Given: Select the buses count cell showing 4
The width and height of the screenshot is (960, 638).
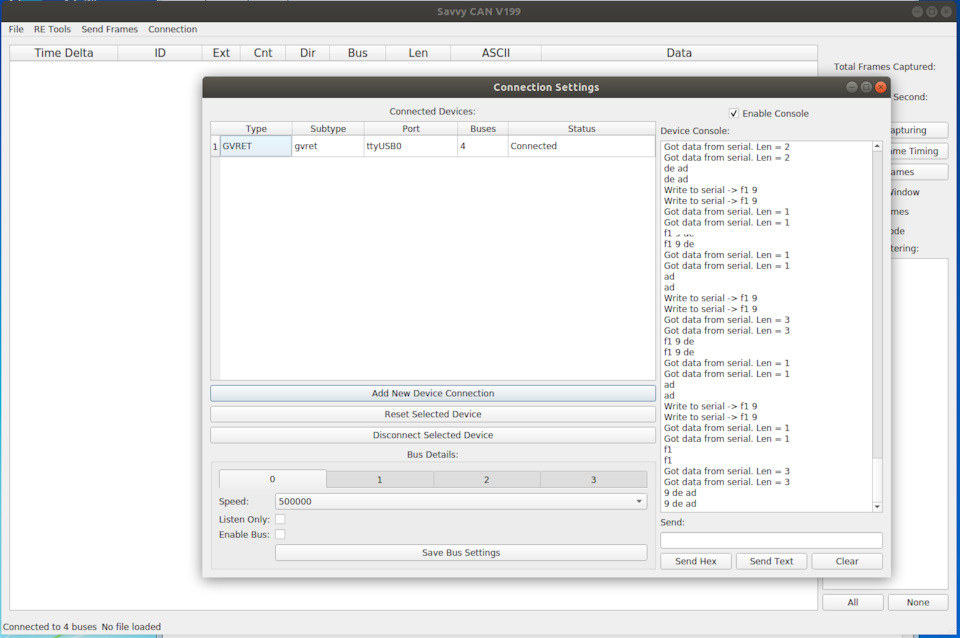Looking at the screenshot, I should 483,146.
